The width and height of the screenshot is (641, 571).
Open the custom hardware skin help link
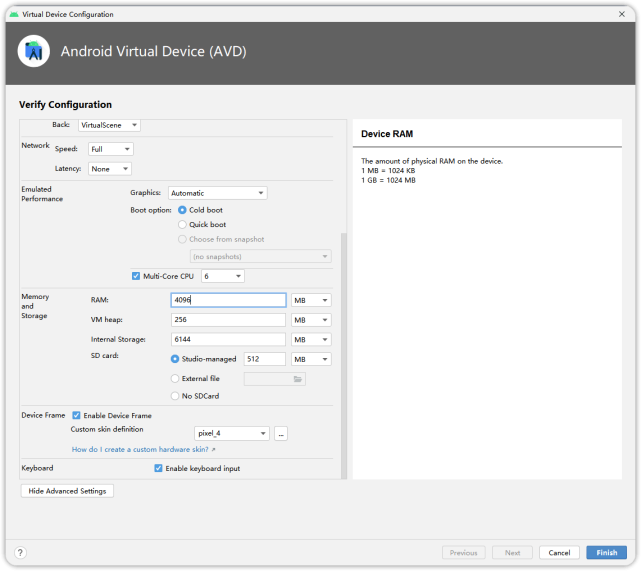pos(143,450)
